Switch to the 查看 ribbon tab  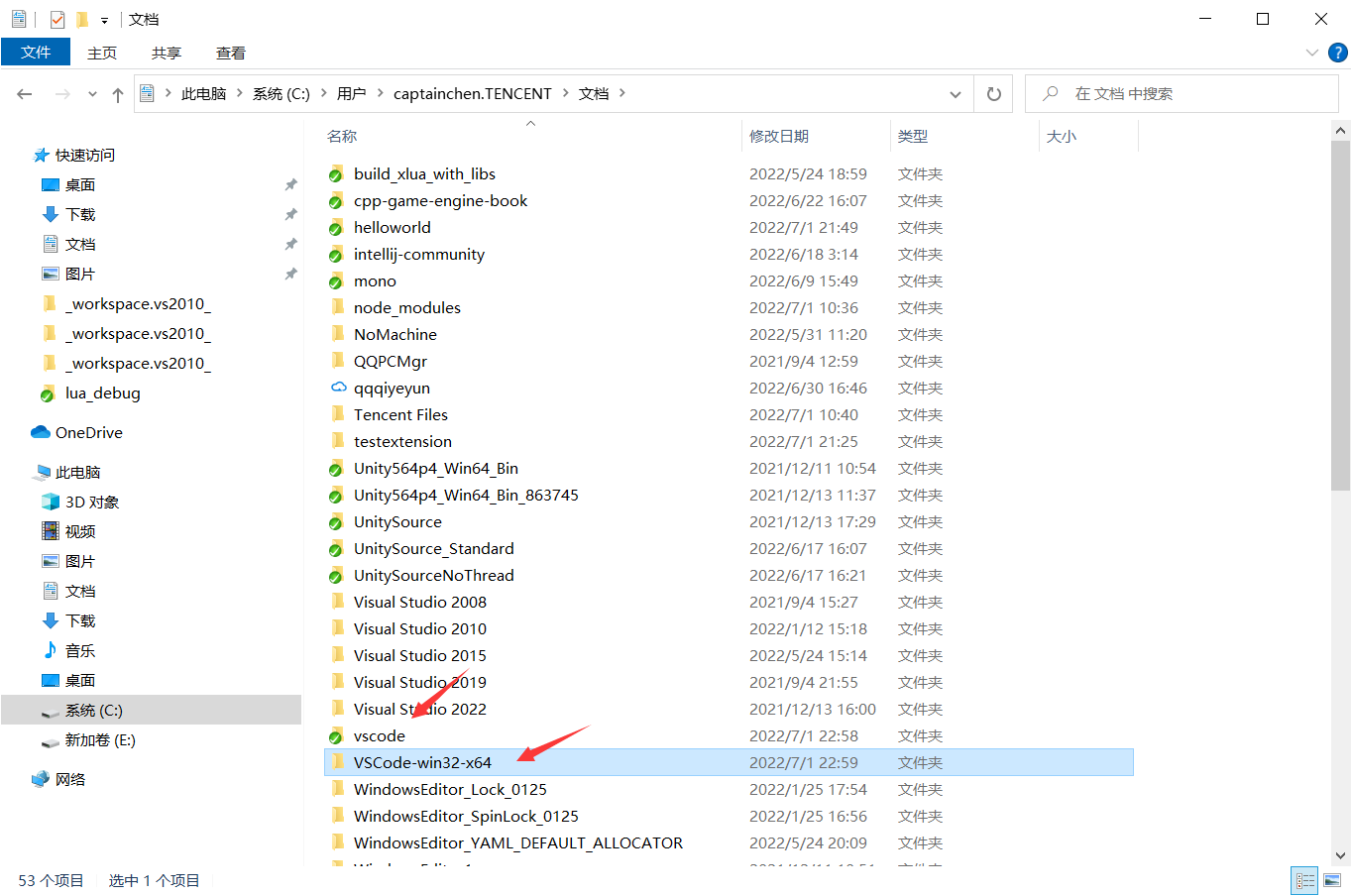tap(231, 53)
